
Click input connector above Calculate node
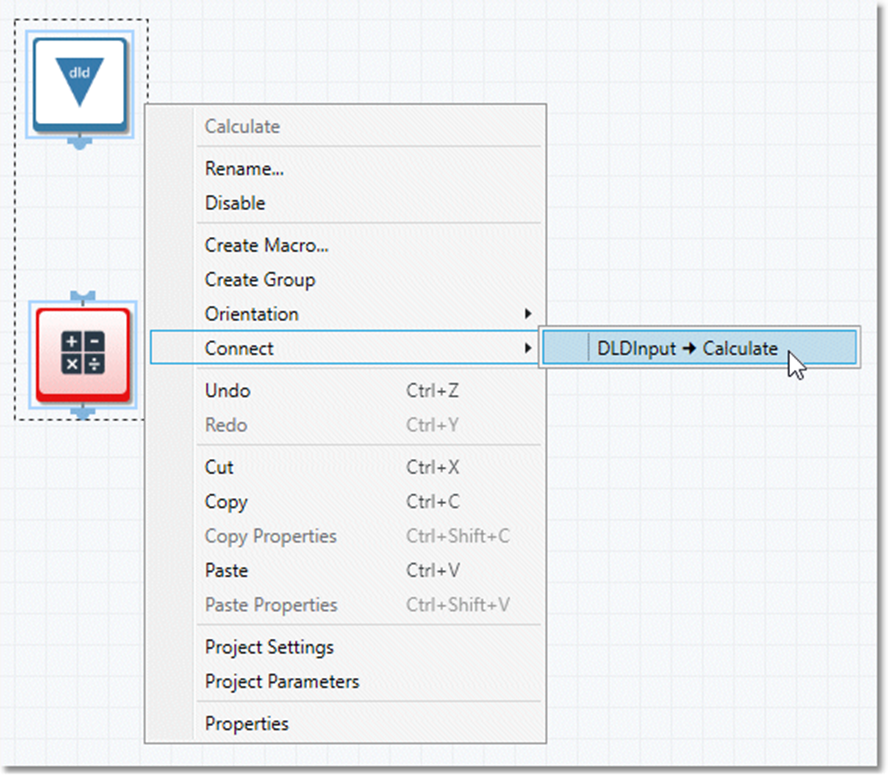click(83, 297)
